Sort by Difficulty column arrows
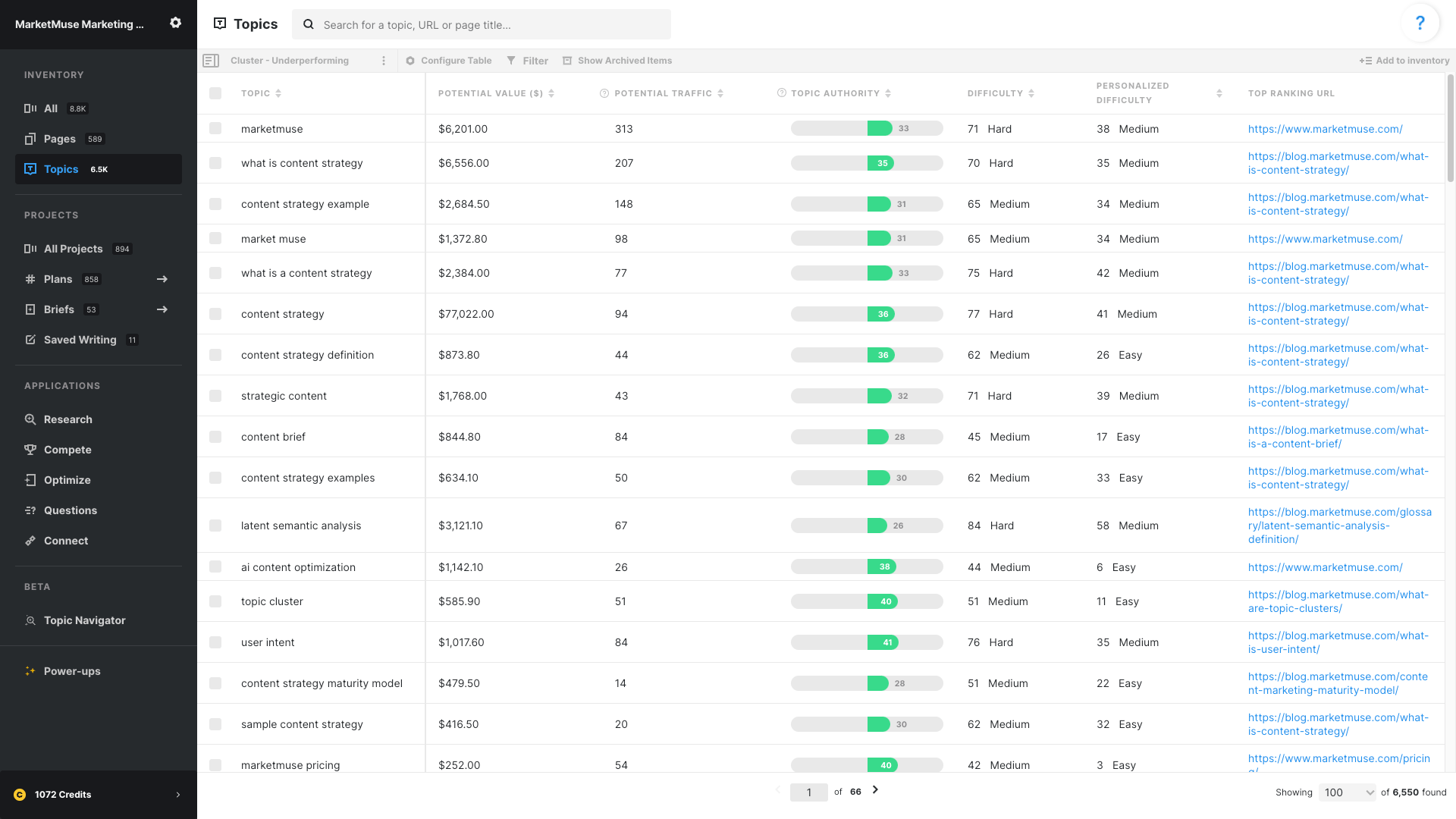Screen dimensions: 1456x819 coord(1031,93)
